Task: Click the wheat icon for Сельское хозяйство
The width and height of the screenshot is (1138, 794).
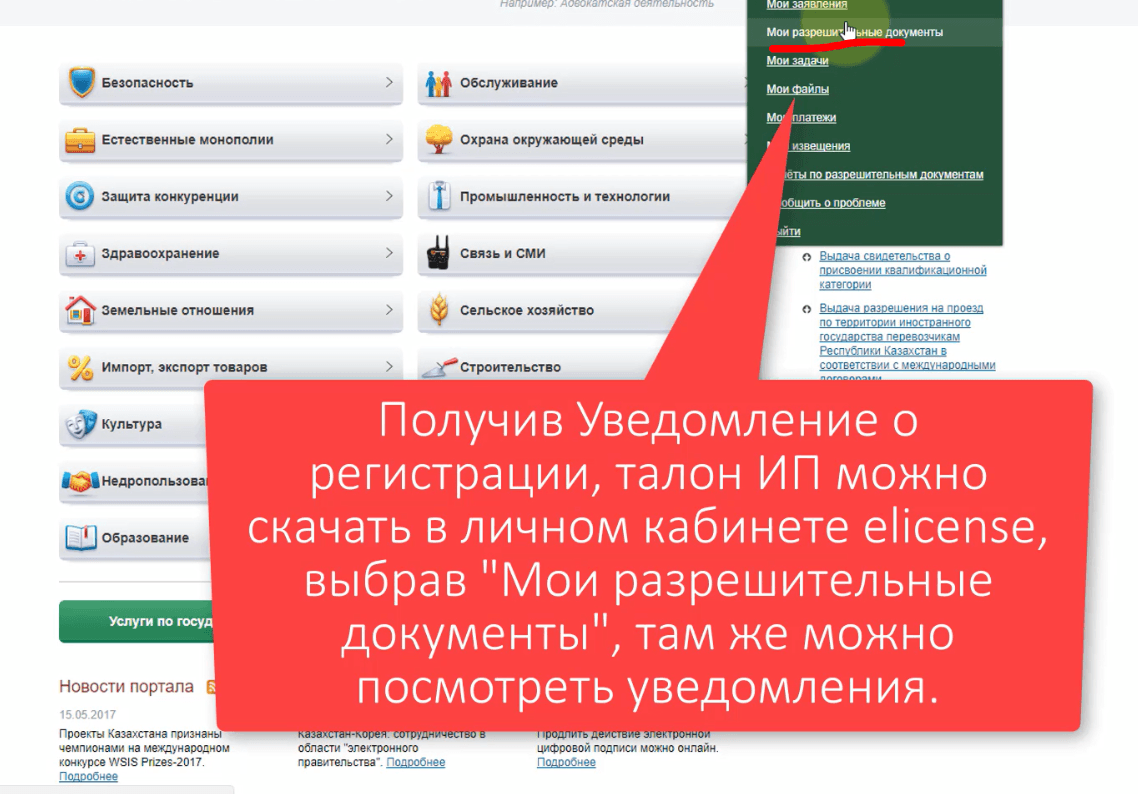Action: click(x=437, y=310)
